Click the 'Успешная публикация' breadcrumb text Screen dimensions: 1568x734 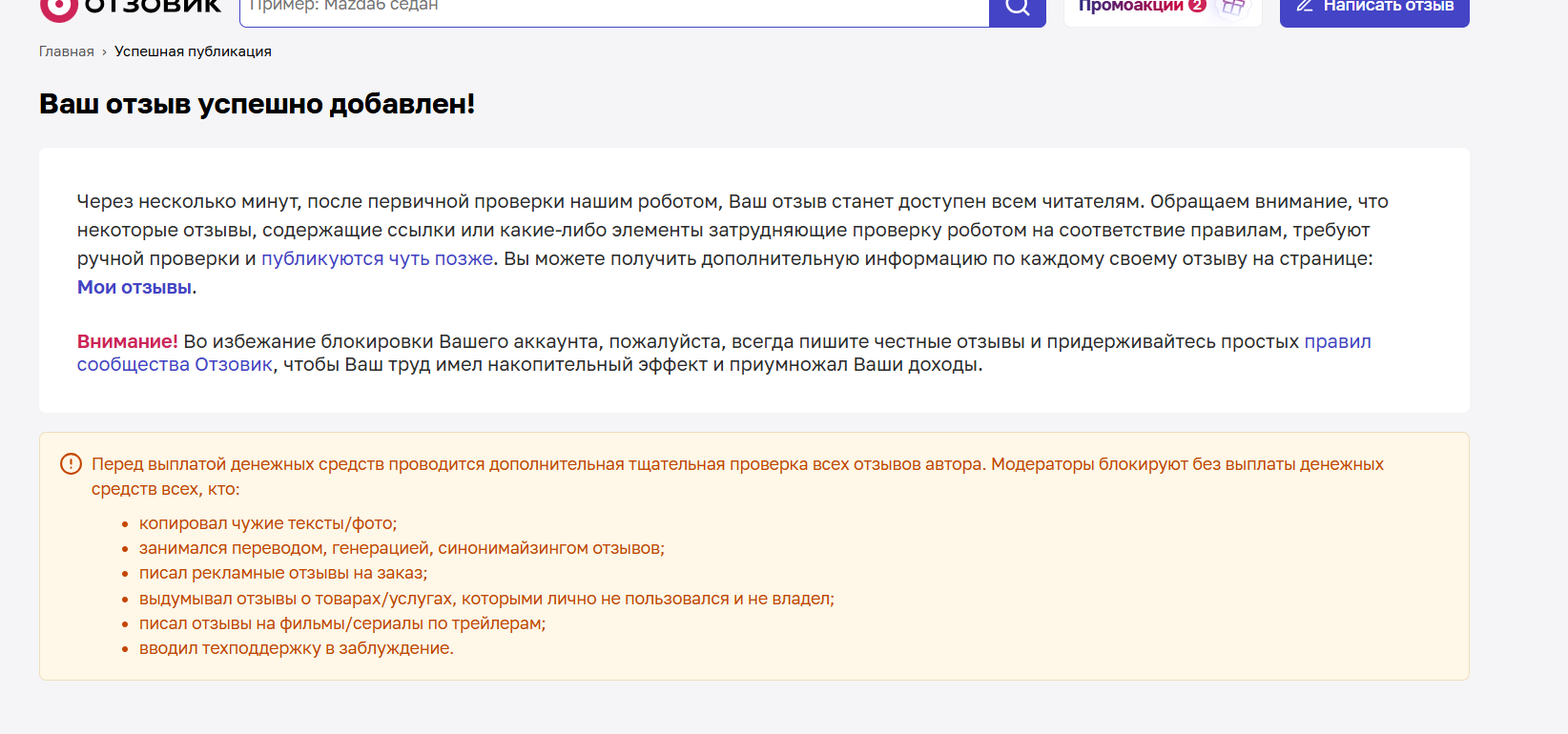point(193,51)
